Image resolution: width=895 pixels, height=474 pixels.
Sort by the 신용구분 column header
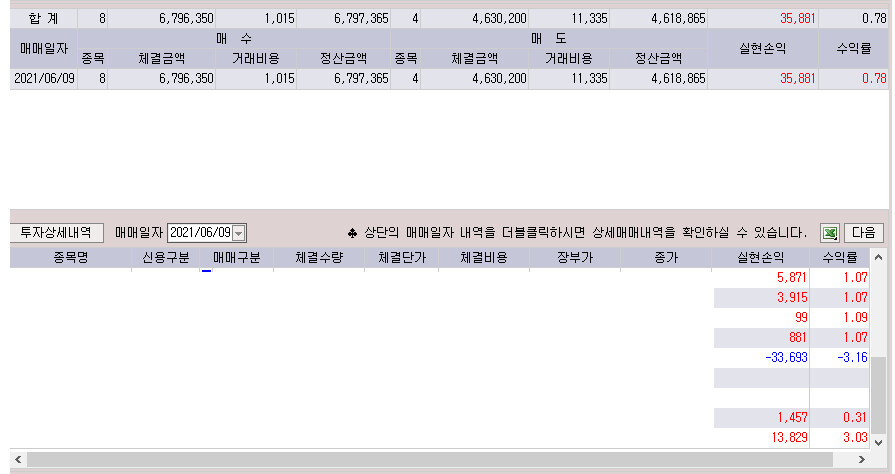coord(166,258)
